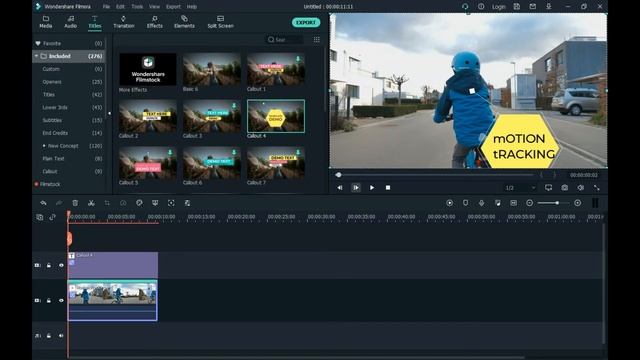Screen dimensions: 640x360
Task: Click the undo arrow above the timeline
Action: [x=43, y=203]
